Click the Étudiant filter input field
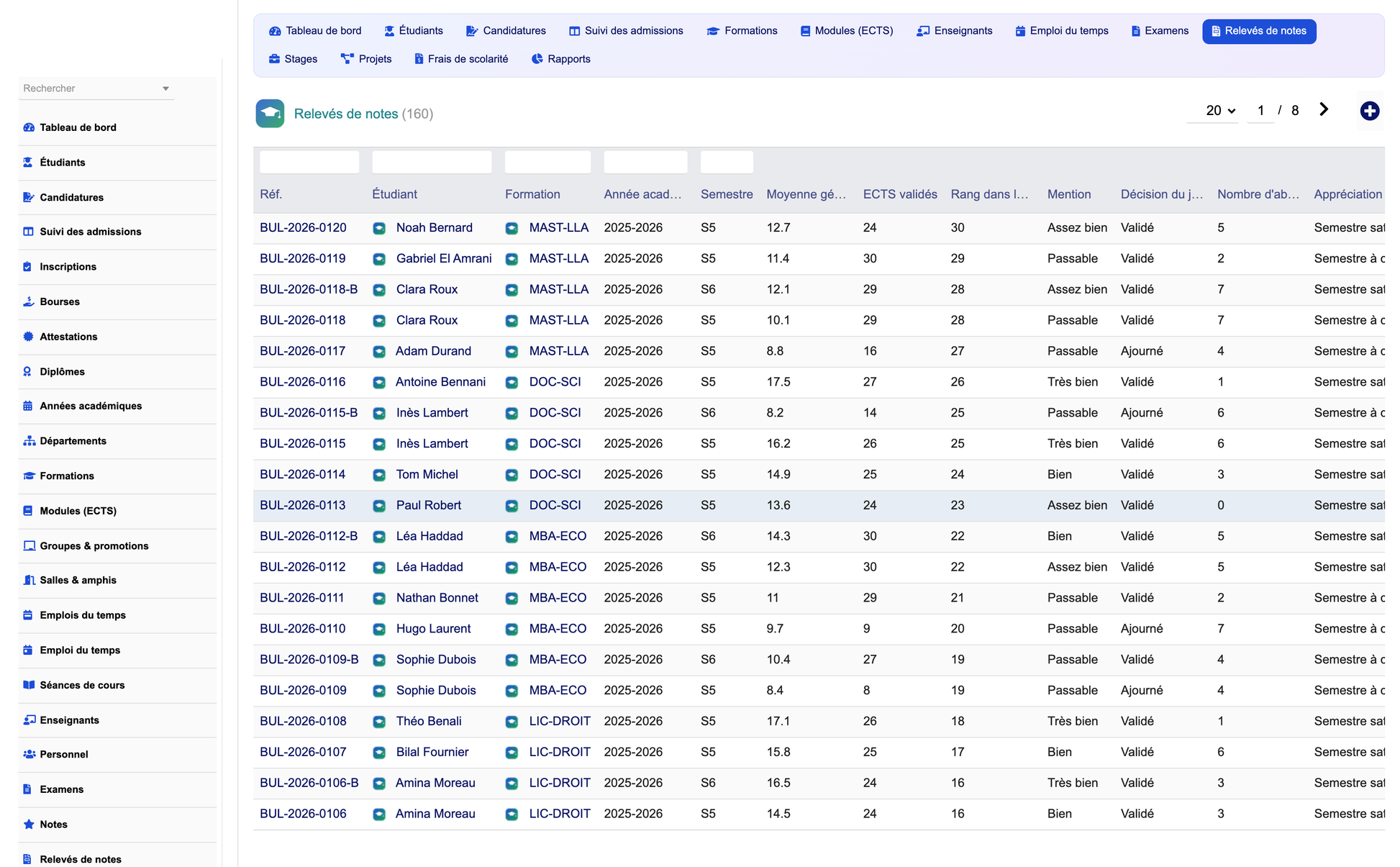This screenshot has width=1400, height=867. (432, 162)
